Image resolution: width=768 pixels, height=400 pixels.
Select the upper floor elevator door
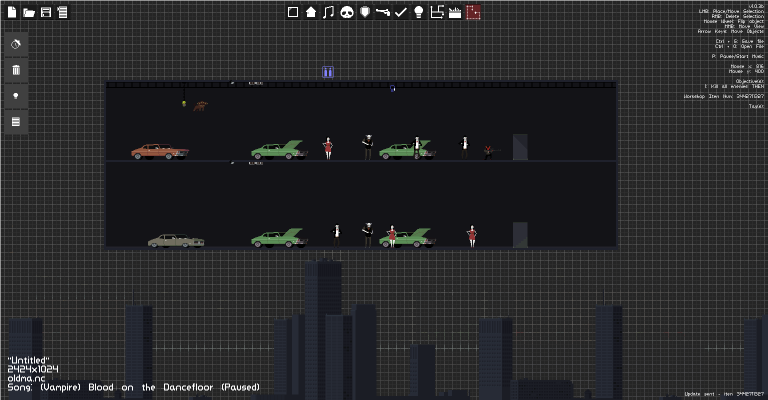click(x=520, y=147)
